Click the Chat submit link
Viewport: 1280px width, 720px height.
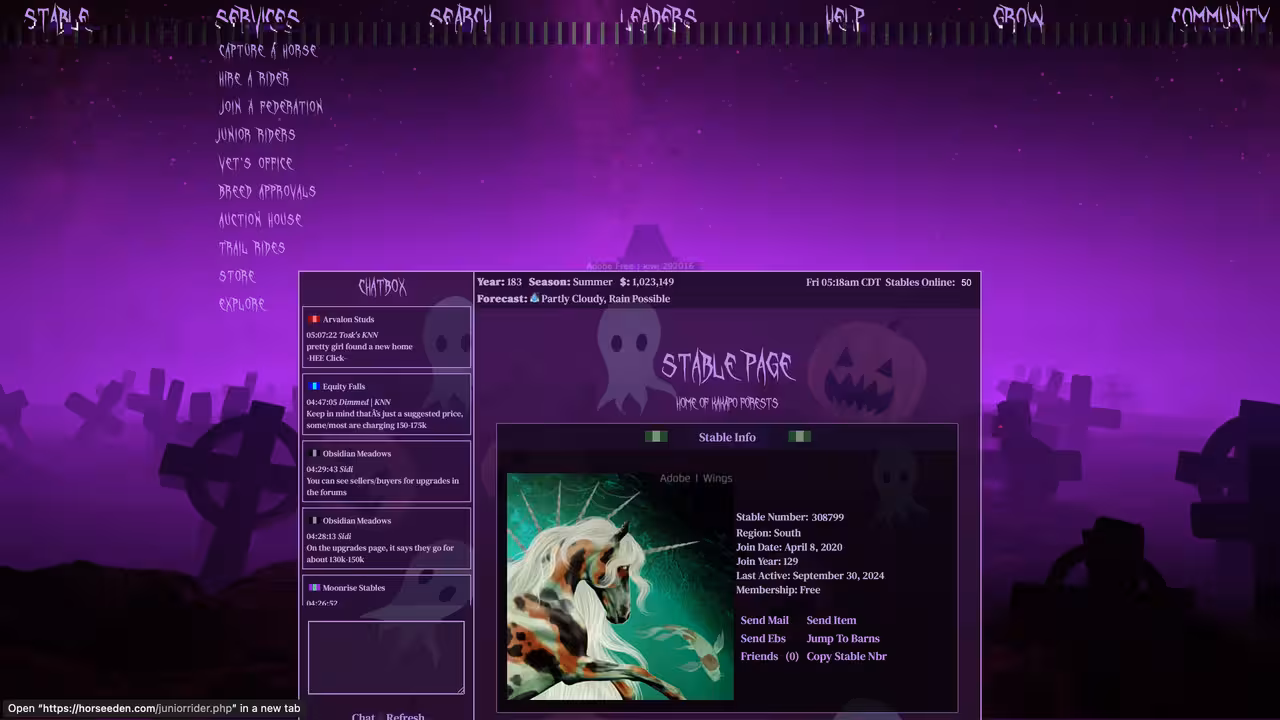[x=363, y=717]
